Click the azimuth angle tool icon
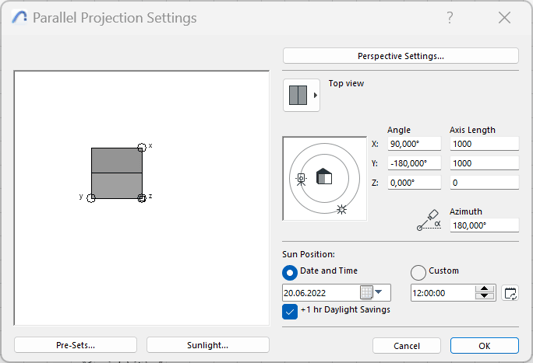533x363 pixels. [429, 220]
